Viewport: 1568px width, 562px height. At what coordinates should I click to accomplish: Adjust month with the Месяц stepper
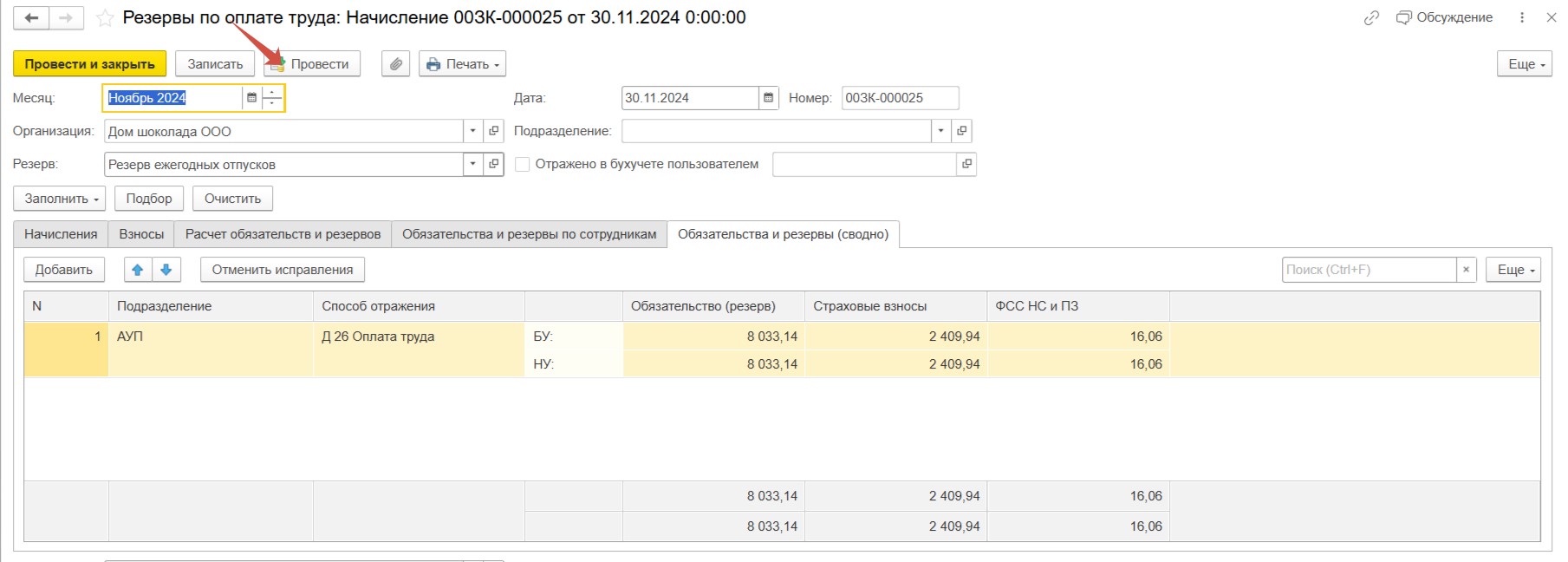pos(272,98)
